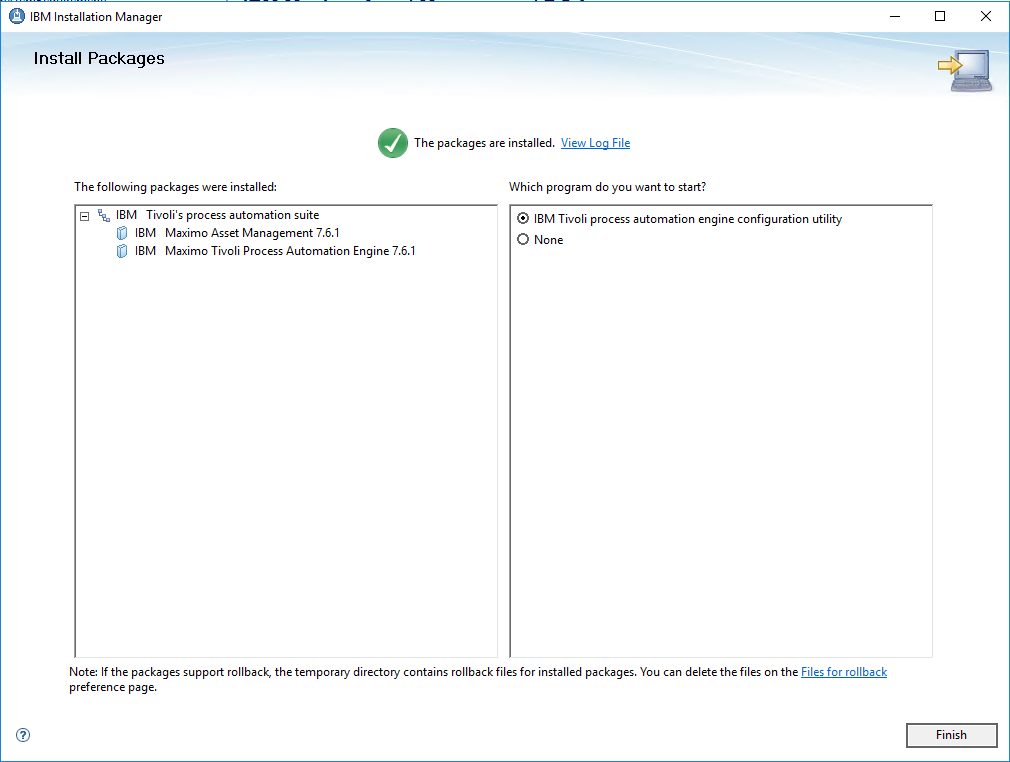The image size is (1010, 762).
Task: Click the install computer icon in the banner
Action: (x=965, y=71)
